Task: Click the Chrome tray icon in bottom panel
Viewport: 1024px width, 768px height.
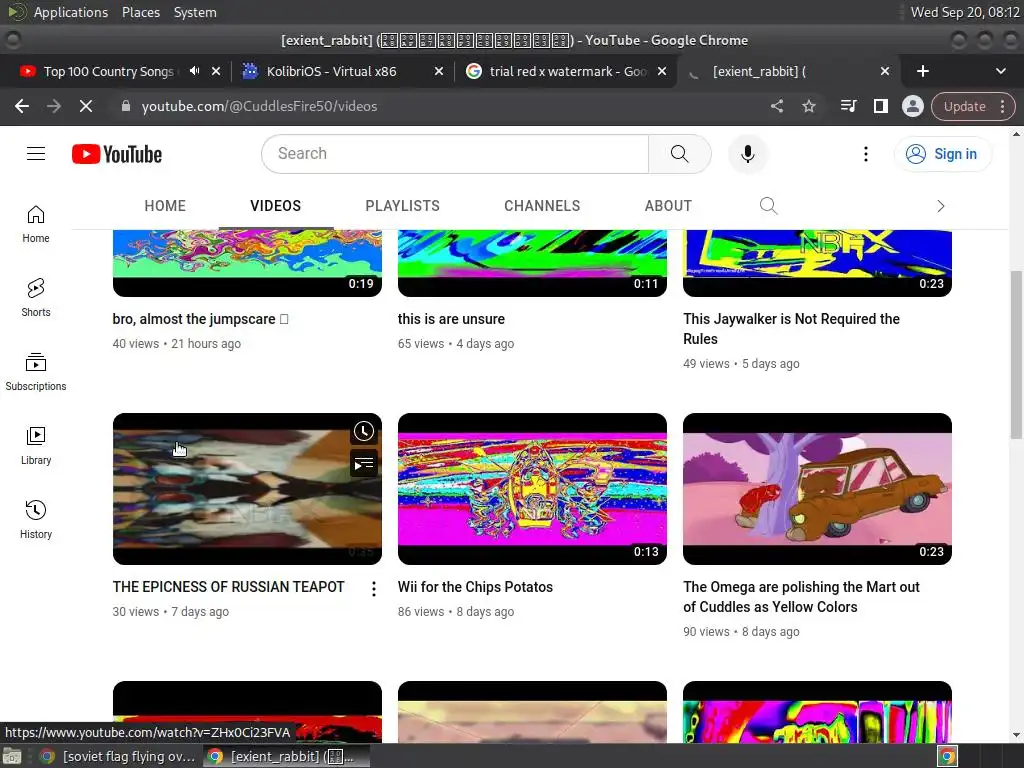Action: coord(948,757)
